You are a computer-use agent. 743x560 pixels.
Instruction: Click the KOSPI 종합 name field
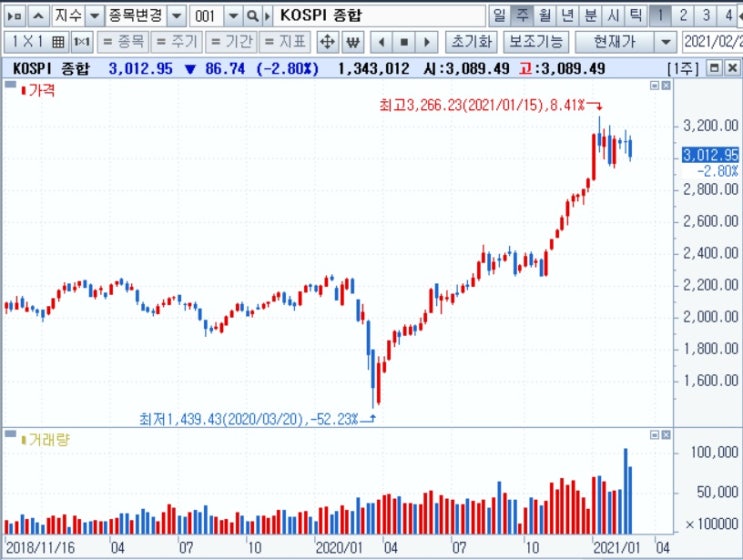click(381, 16)
